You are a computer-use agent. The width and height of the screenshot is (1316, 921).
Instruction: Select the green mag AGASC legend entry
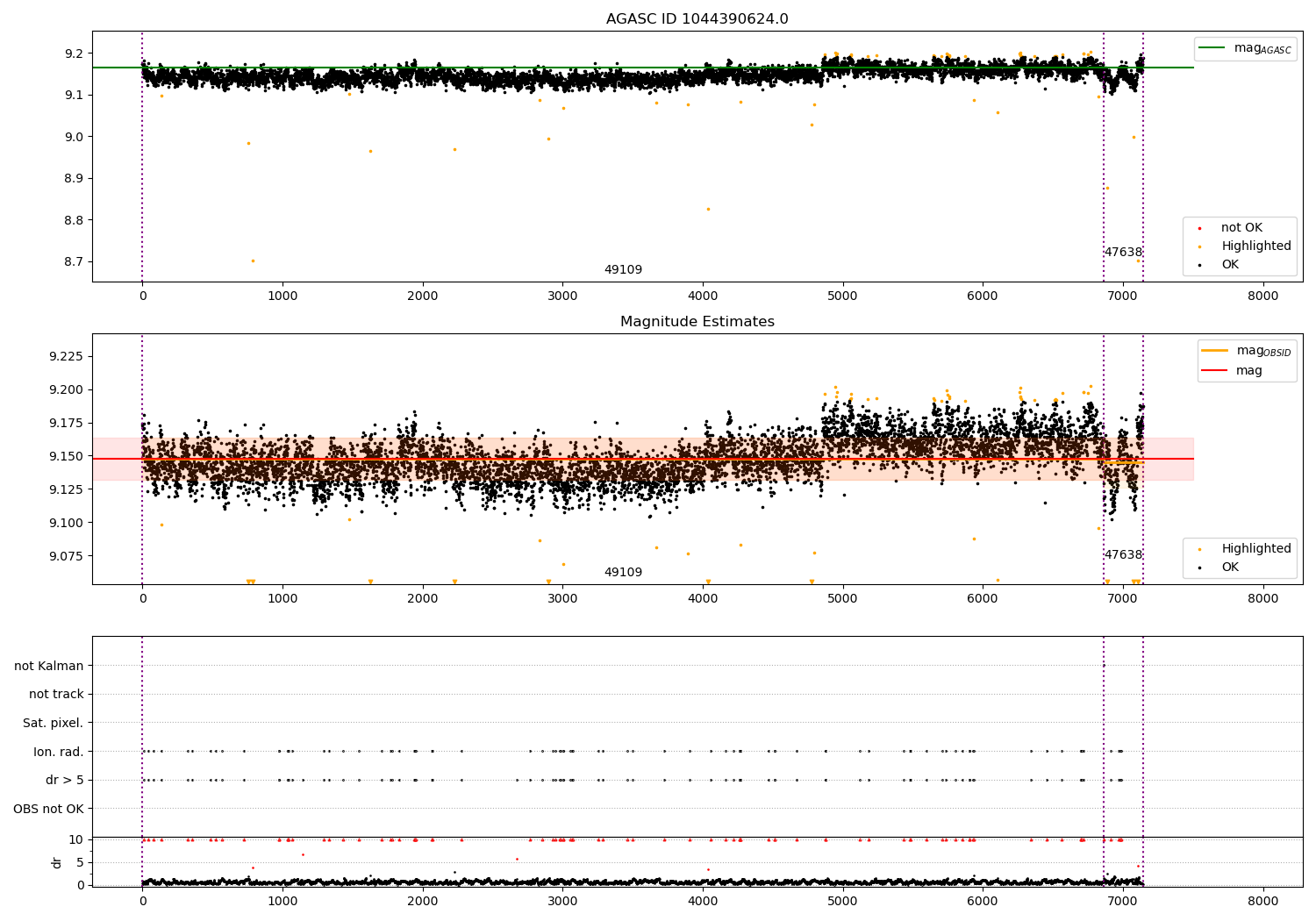pos(1245,48)
